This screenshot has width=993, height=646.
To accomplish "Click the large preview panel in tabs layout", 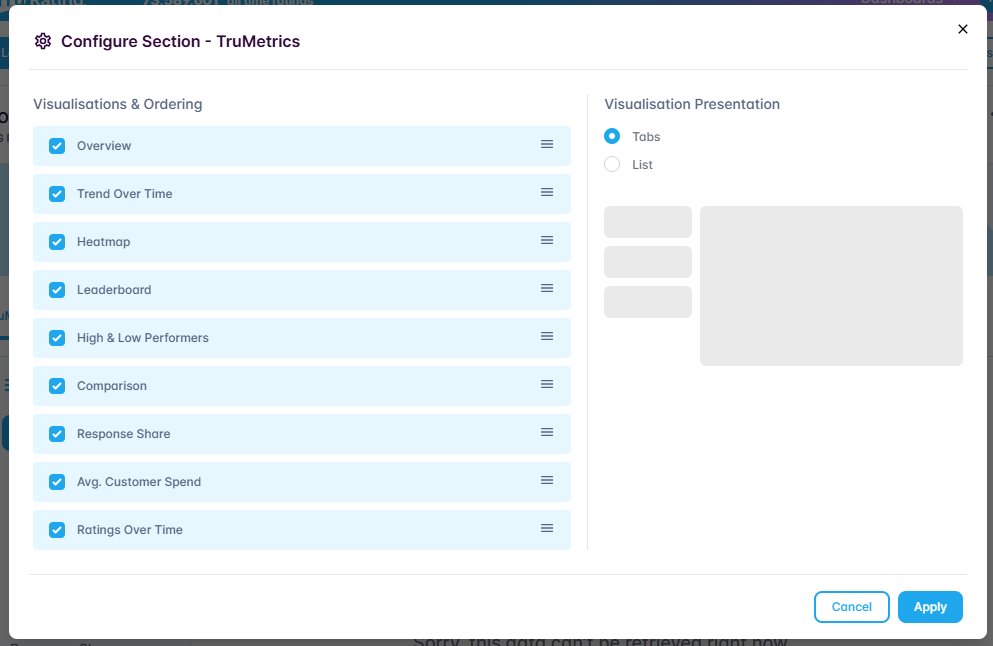I will [831, 286].
